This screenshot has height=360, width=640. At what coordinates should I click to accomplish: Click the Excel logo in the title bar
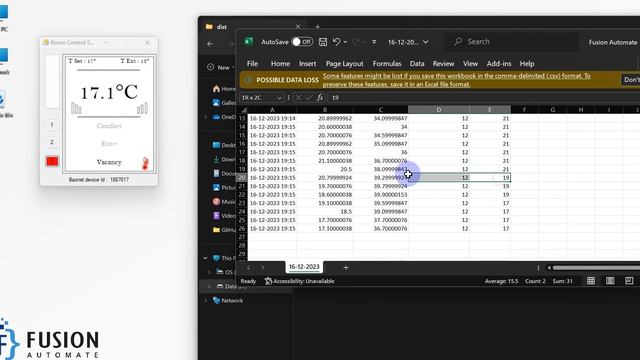click(249, 42)
